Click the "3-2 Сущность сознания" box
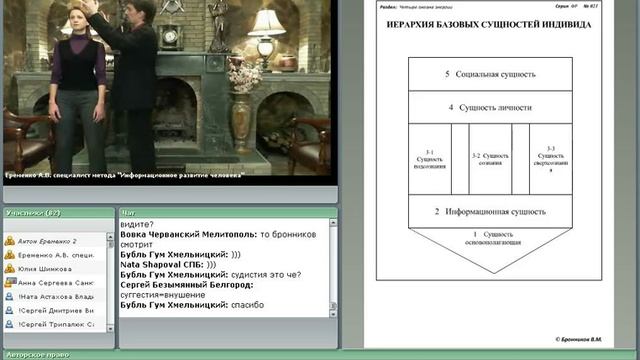The width and height of the screenshot is (640, 360). click(490, 159)
